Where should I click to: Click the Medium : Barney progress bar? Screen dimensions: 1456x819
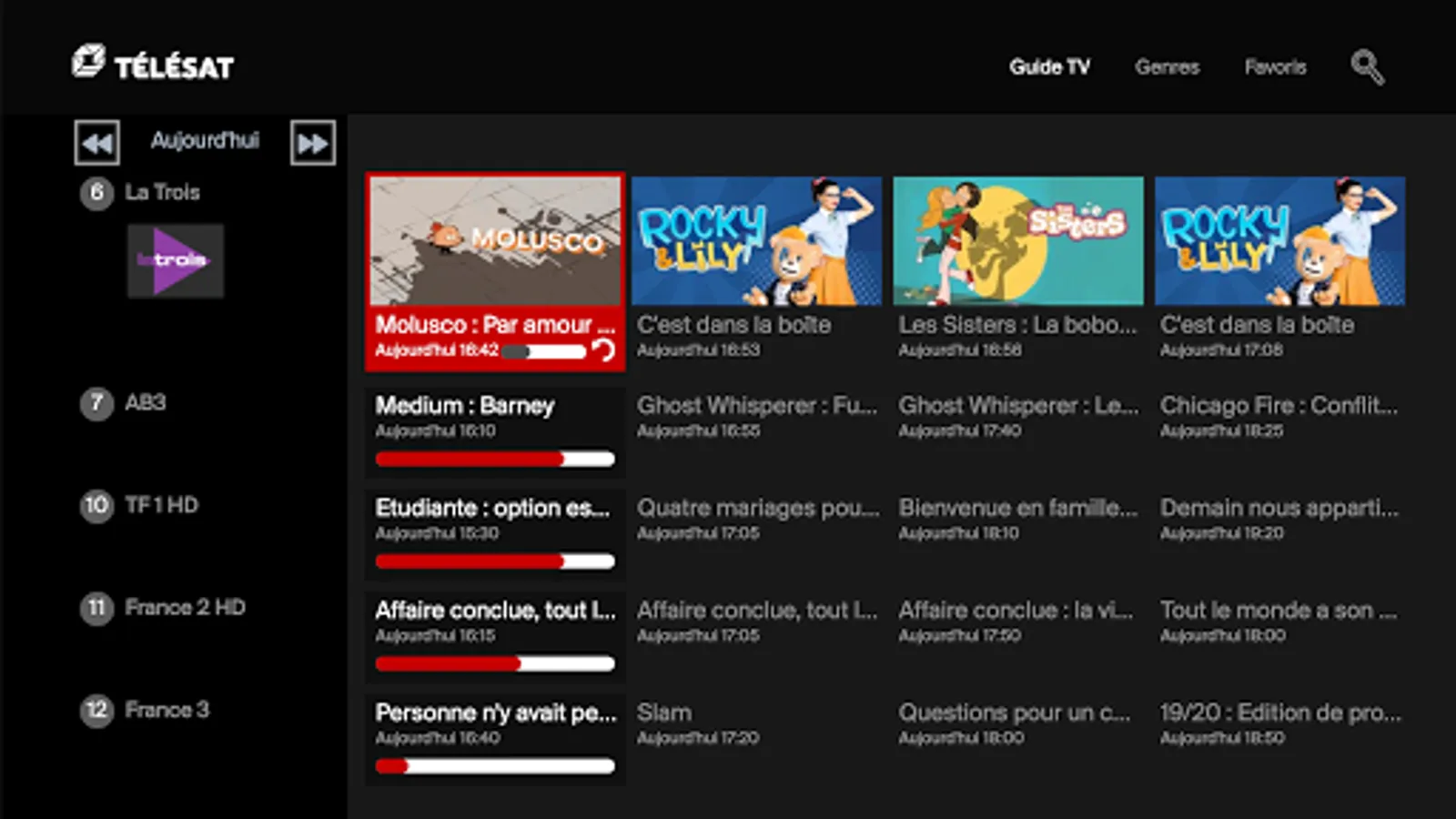pos(495,459)
